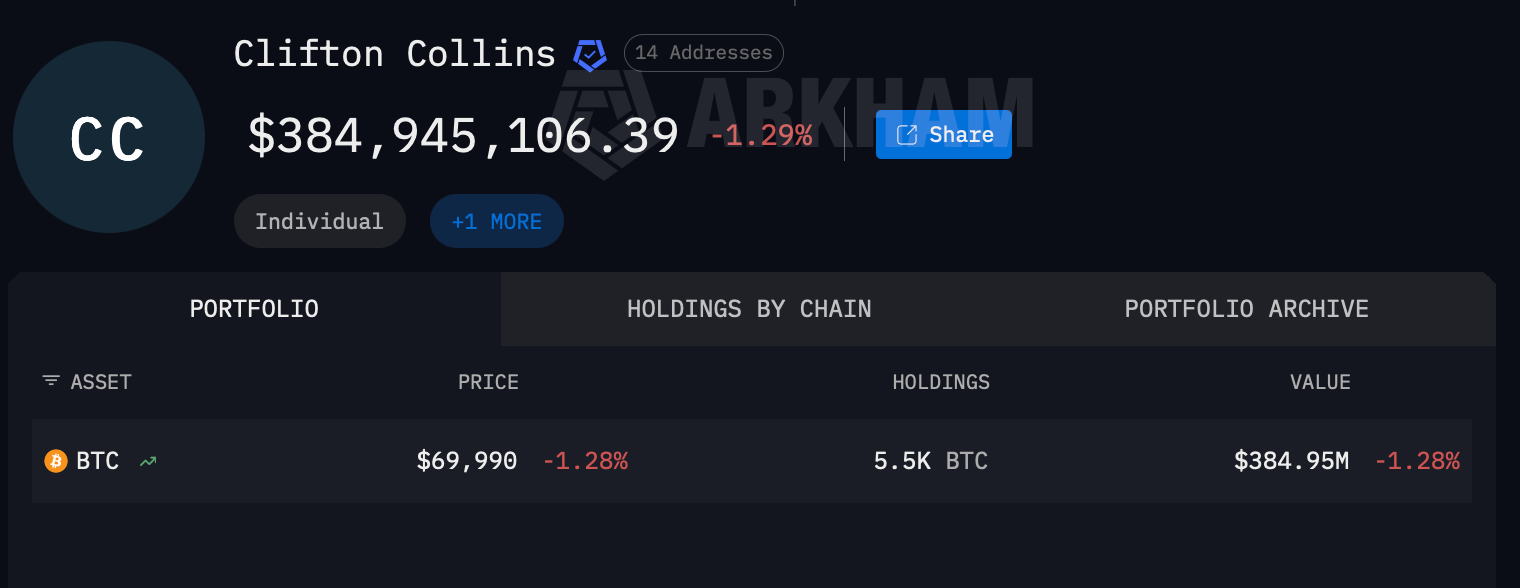This screenshot has width=1520, height=588.
Task: Click the portfolio total $384,945,106.39
Action: [463, 134]
